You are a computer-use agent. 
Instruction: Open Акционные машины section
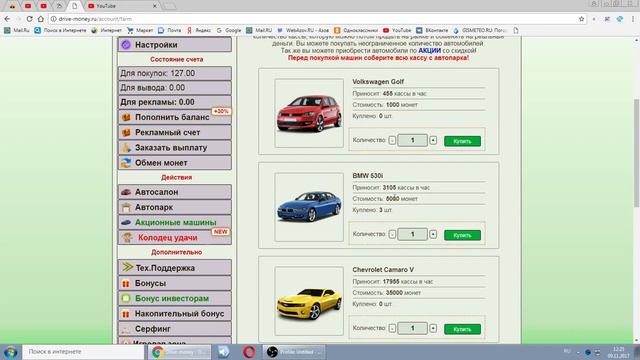(x=175, y=222)
